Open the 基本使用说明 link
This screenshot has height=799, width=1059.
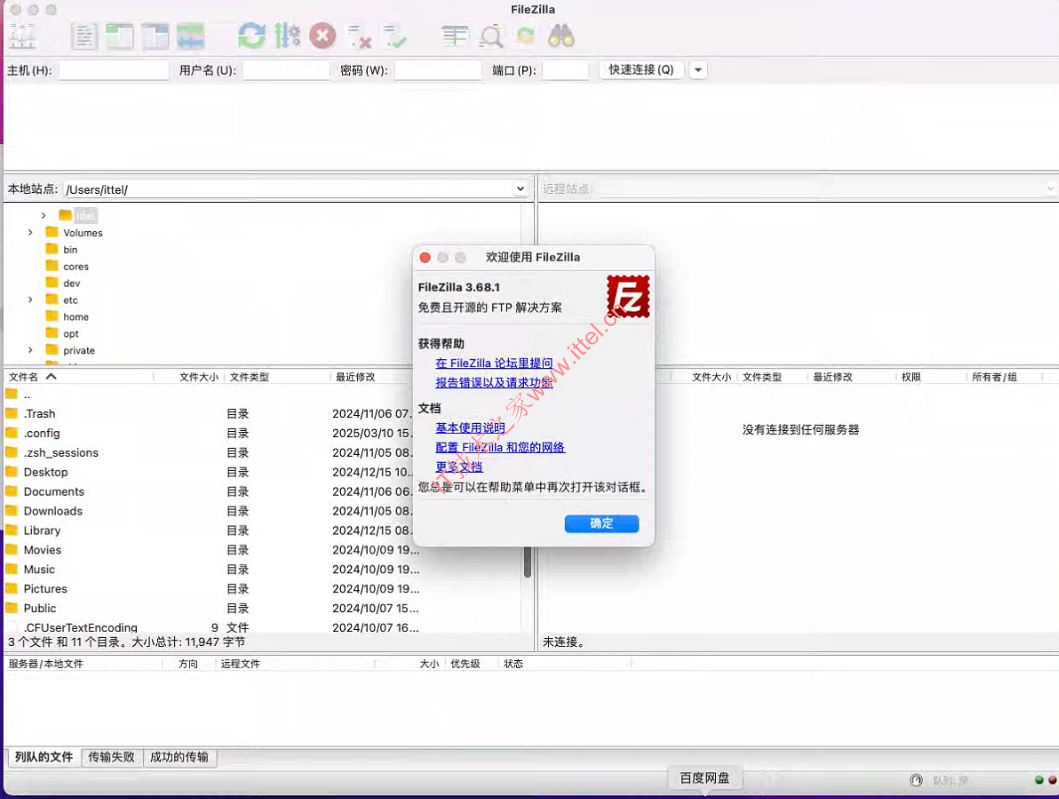click(x=470, y=428)
